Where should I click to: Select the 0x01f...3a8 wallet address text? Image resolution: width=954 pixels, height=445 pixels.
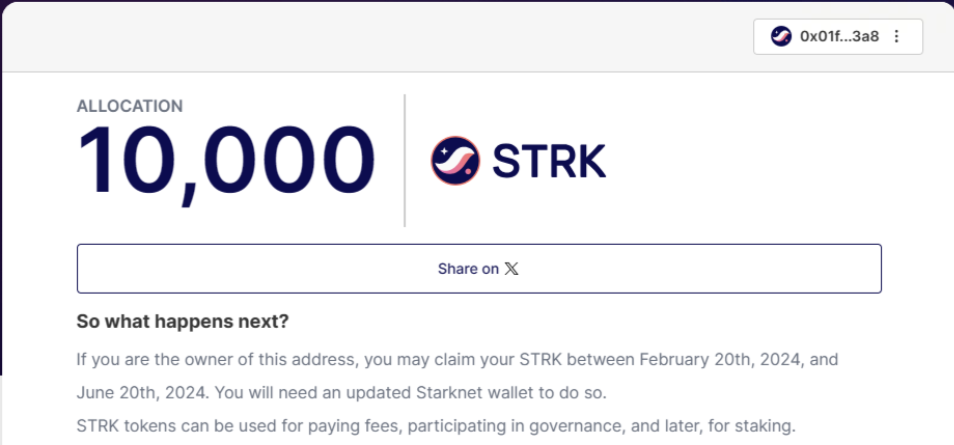pos(840,37)
